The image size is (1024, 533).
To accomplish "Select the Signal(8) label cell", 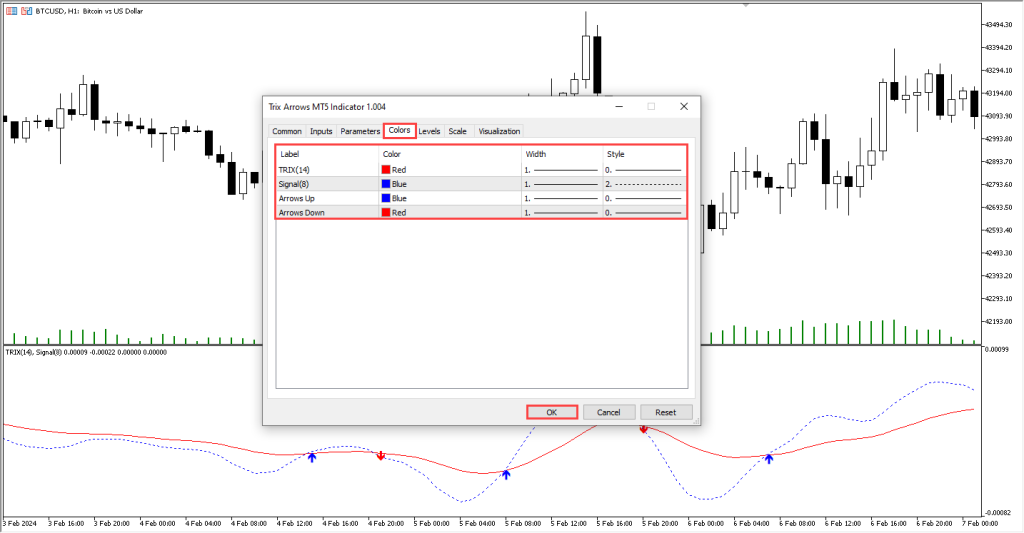I will pos(327,184).
